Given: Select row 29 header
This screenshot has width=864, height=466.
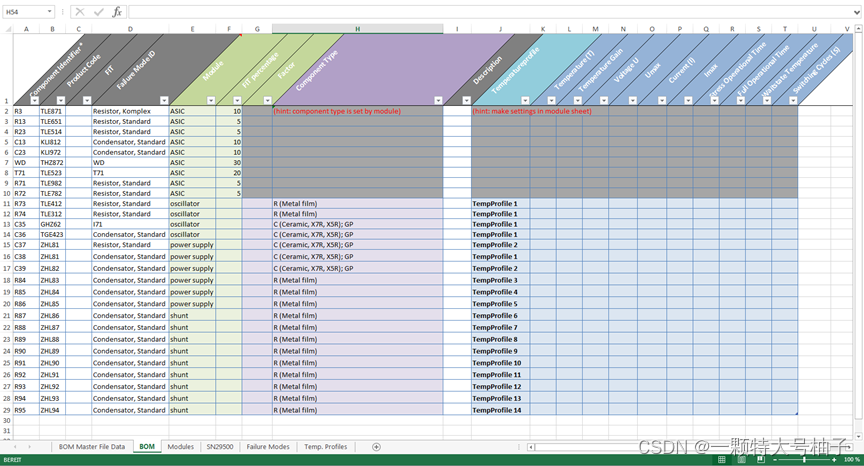Looking at the screenshot, I should 7,410.
